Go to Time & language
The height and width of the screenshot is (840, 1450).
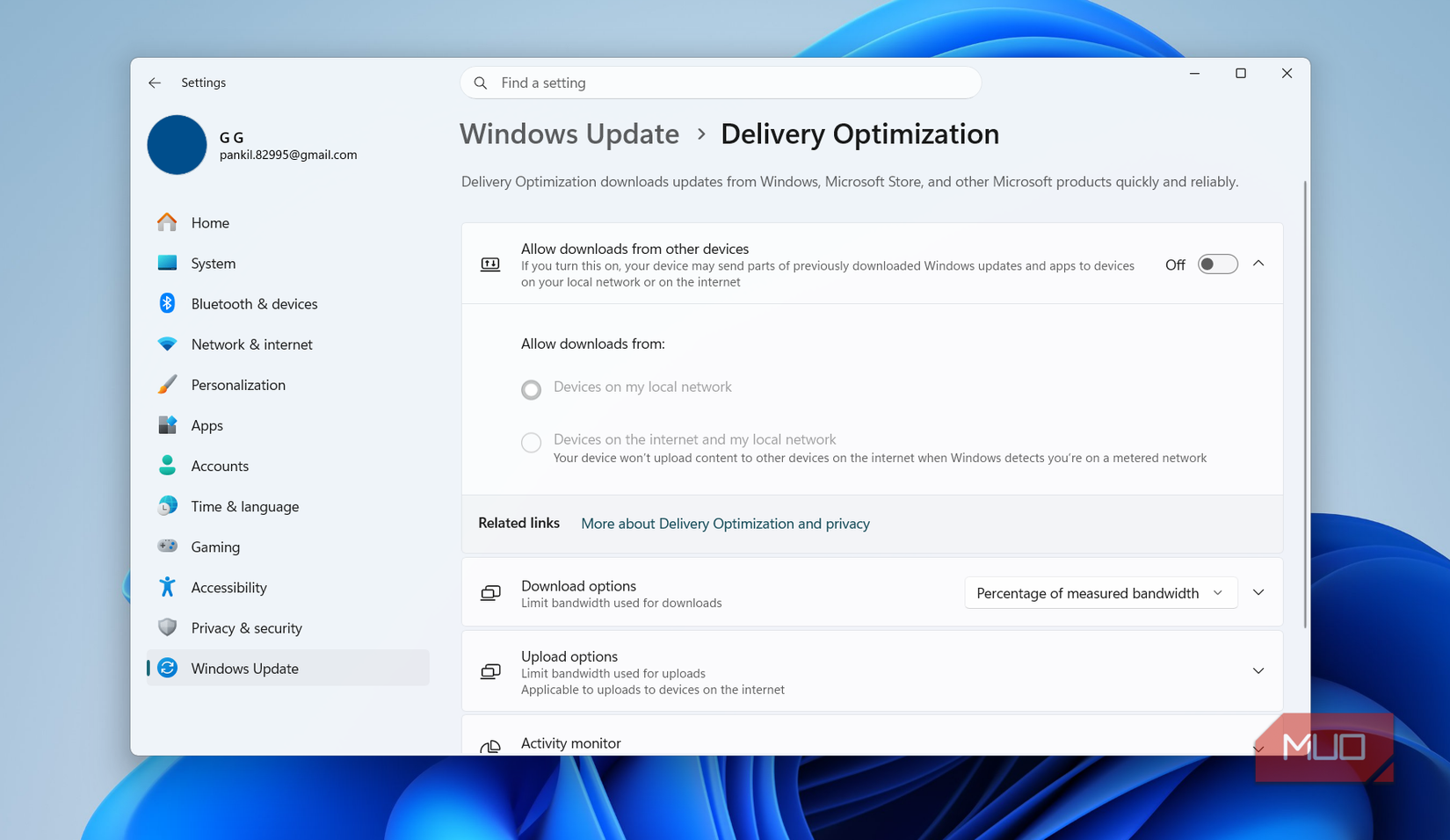(288, 505)
